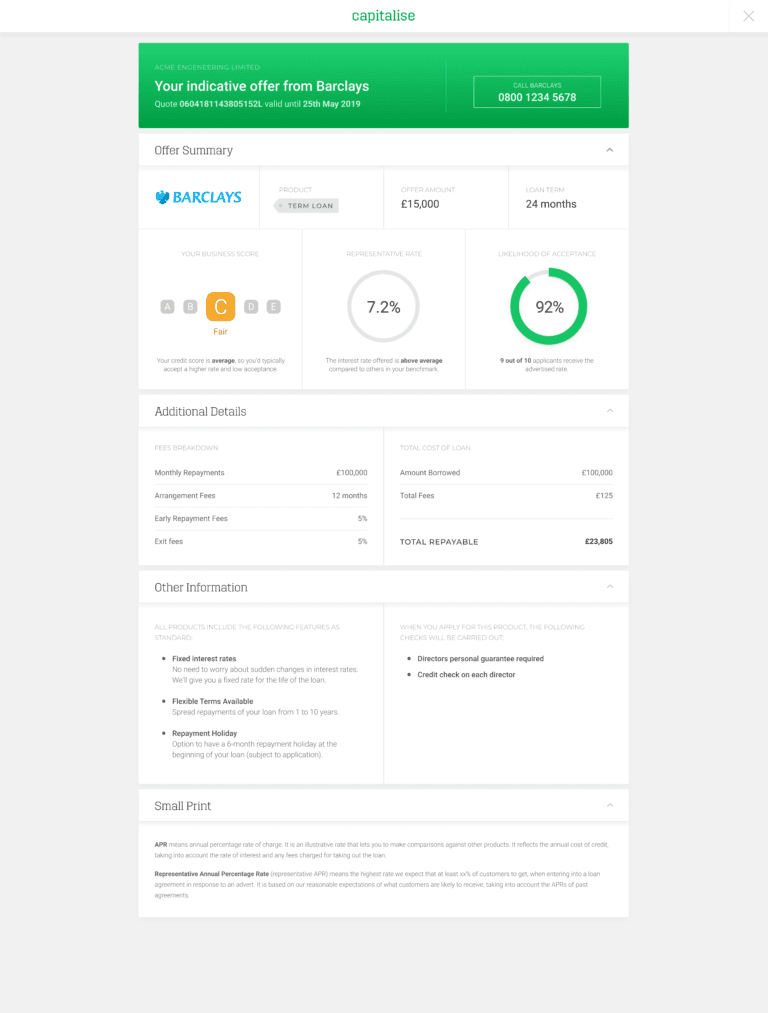This screenshot has width=768, height=1013.
Task: Collapse the Small Print section
Action: [609, 805]
